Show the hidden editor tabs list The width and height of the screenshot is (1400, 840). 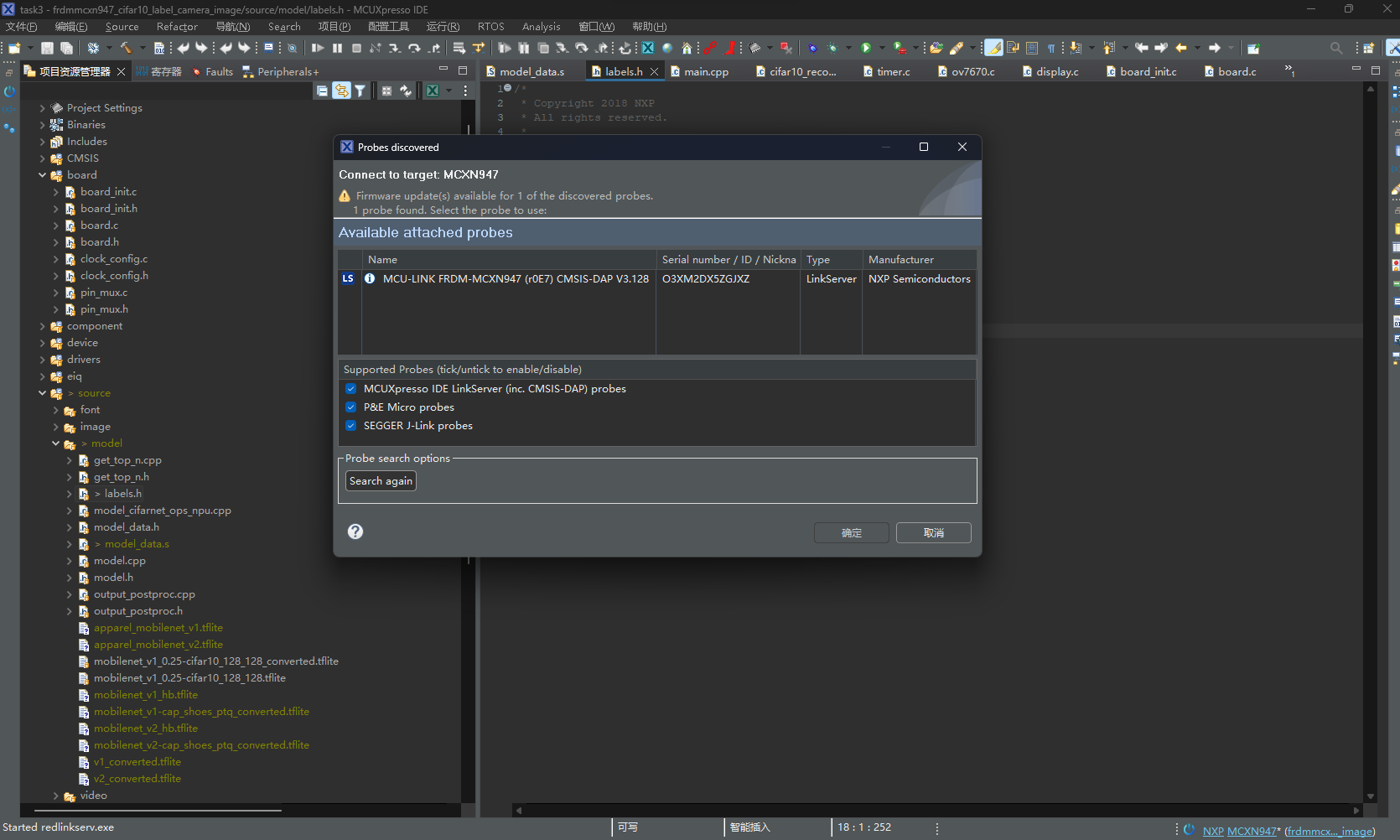coord(1290,71)
